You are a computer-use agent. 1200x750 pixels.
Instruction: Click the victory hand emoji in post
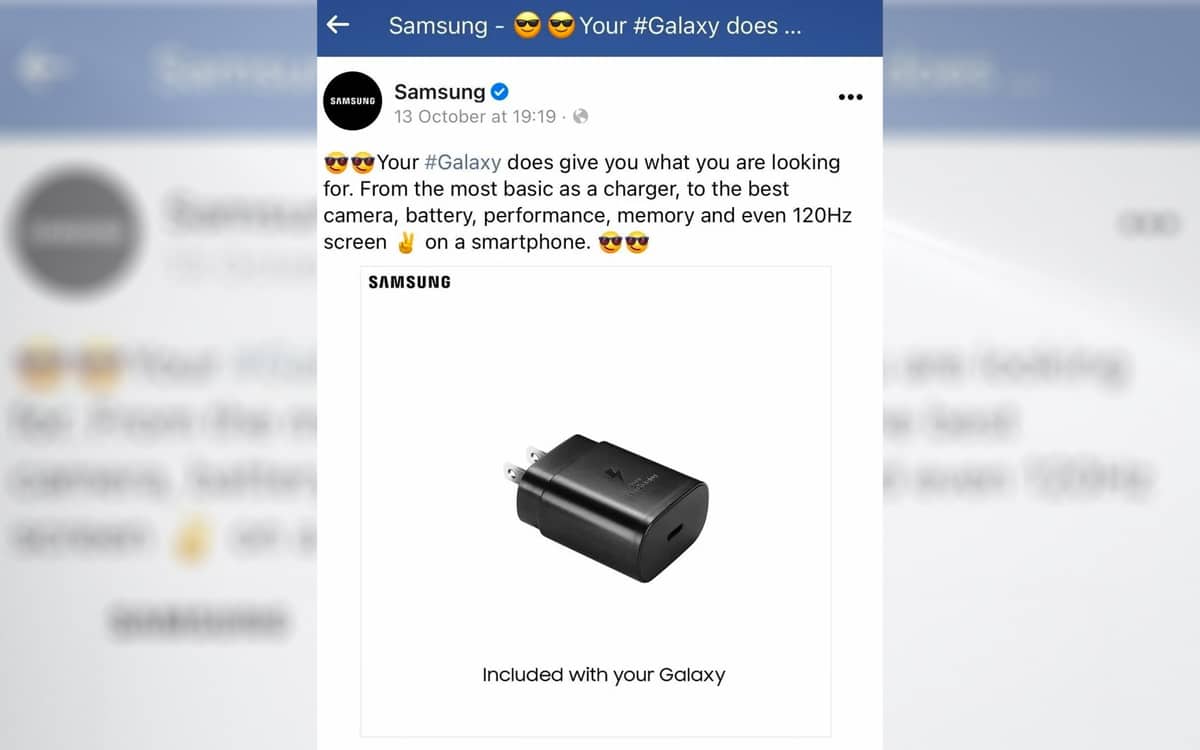405,242
